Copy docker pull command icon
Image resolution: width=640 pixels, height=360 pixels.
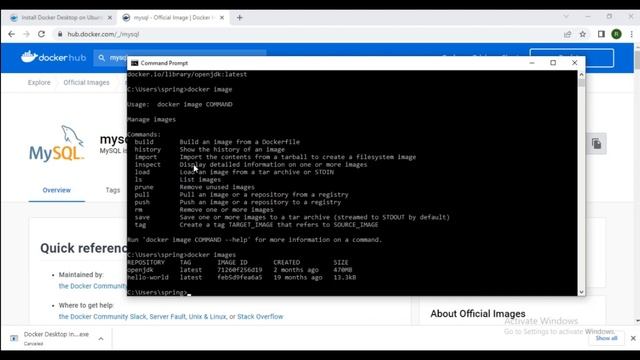click(x=596, y=144)
